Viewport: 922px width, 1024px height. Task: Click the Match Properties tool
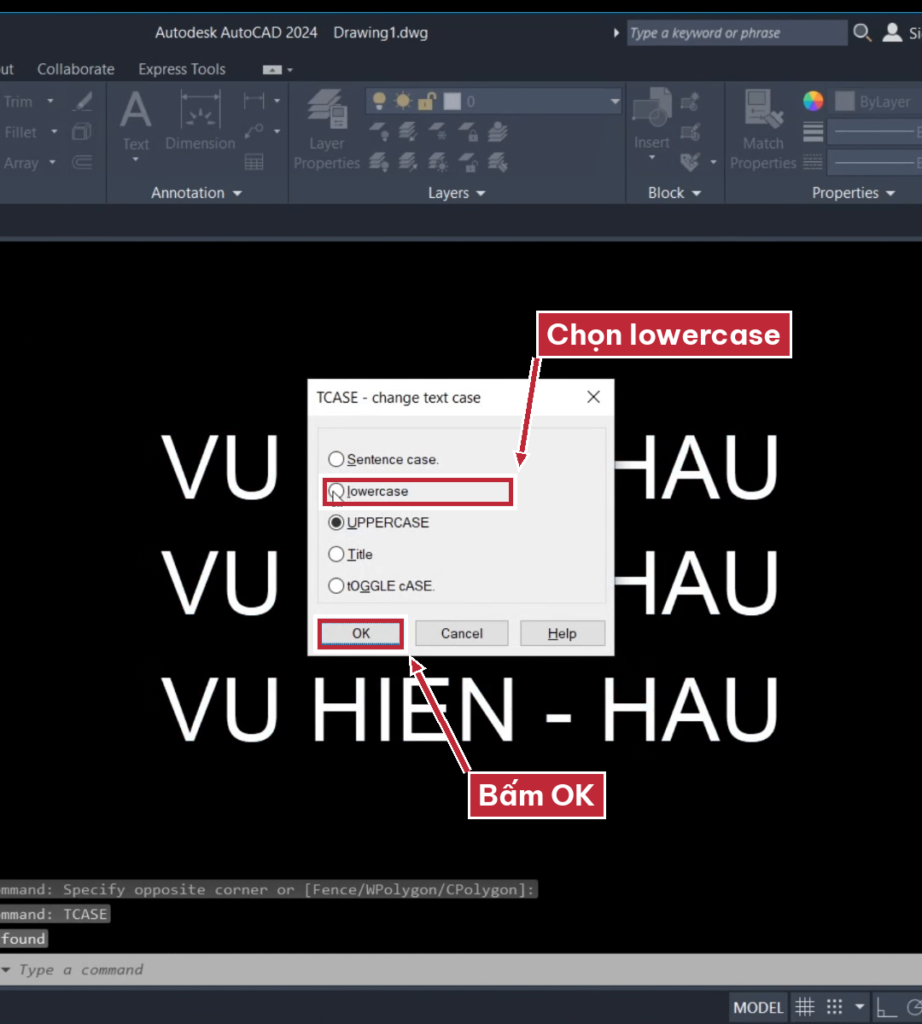[763, 130]
